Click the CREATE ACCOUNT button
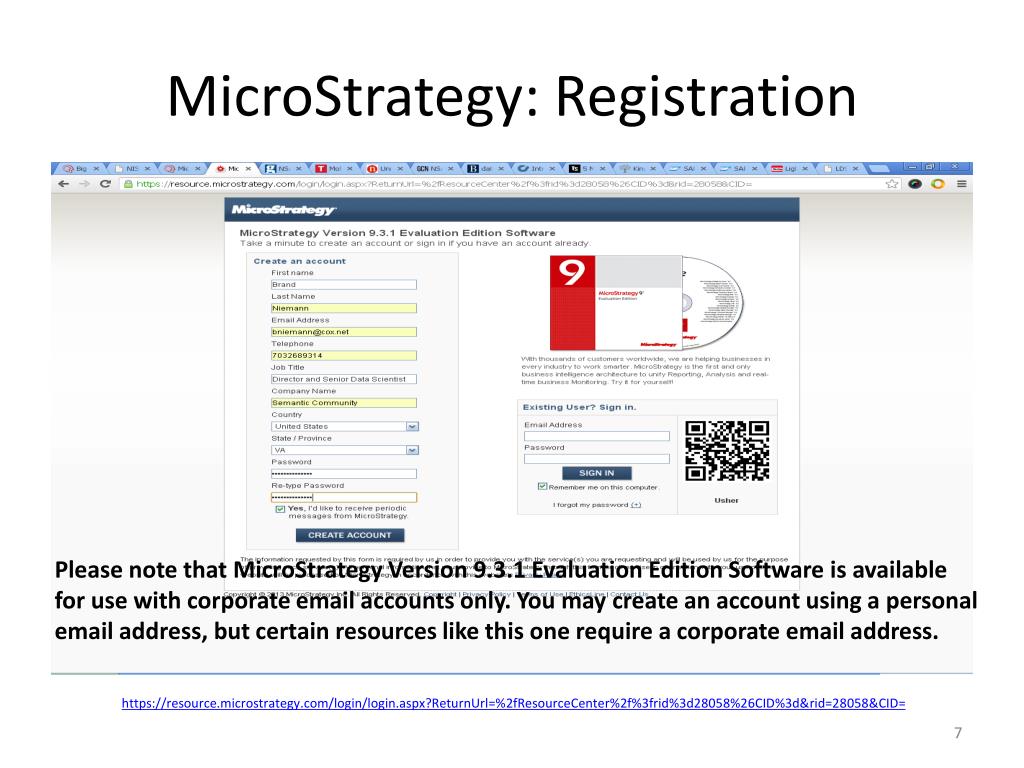Screen dimensions: 1024x768 (350, 535)
